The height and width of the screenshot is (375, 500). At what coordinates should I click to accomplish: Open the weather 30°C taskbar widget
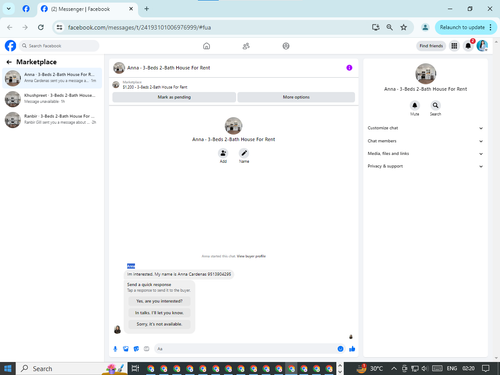pos(369,368)
